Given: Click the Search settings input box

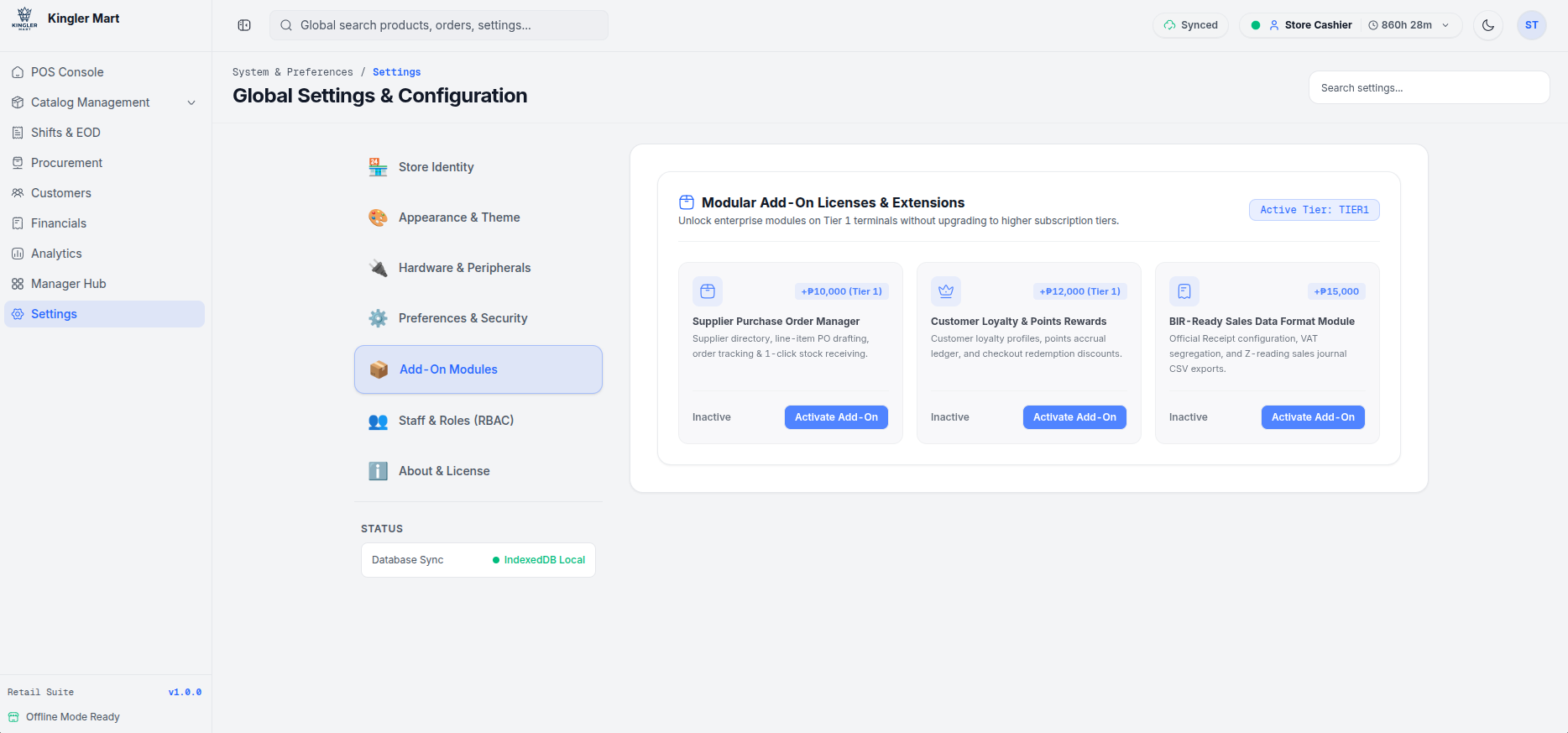Looking at the screenshot, I should 1429,87.
